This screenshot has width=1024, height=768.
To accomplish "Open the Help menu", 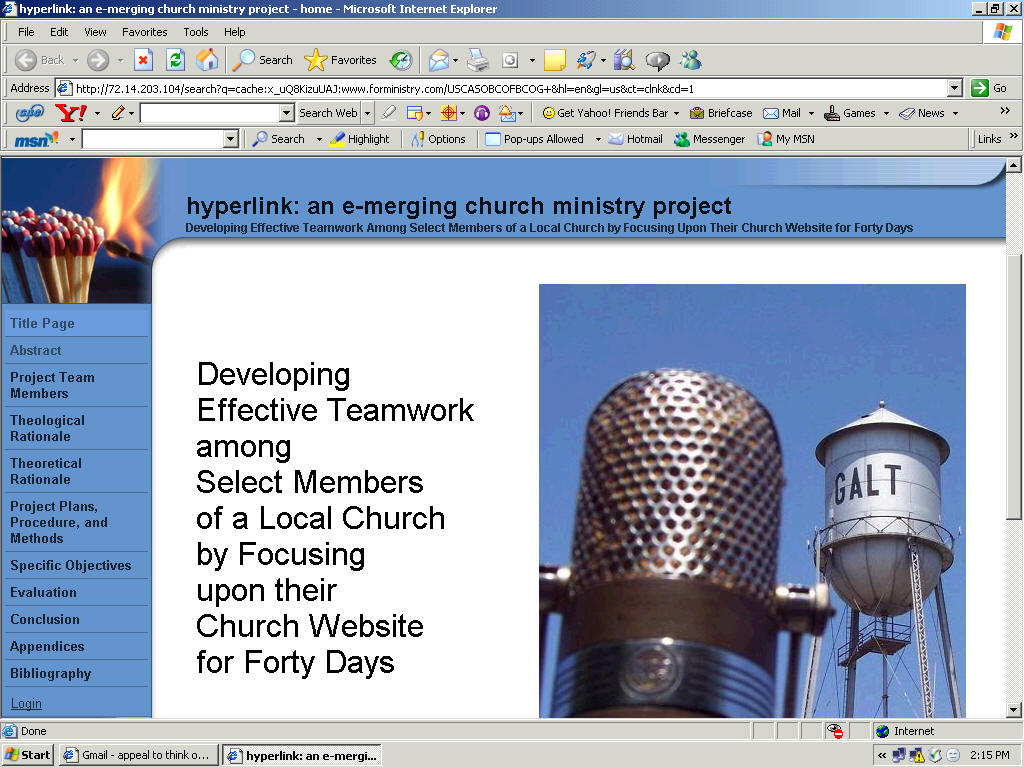I will (234, 32).
